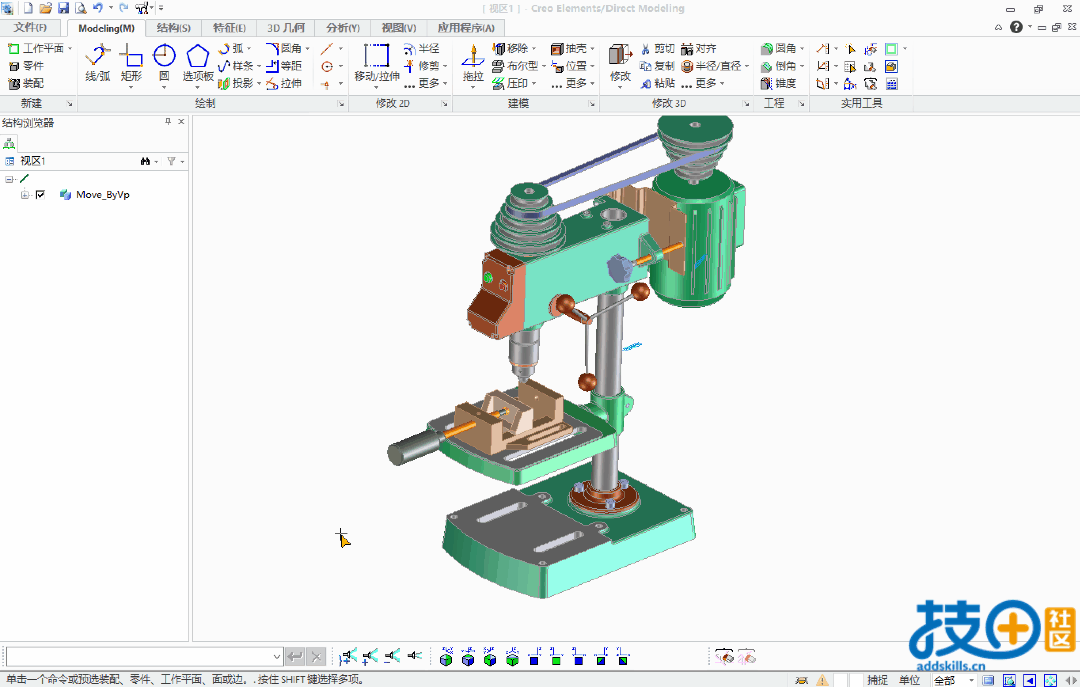Screen dimensions: 1080x687
Task: Click the cancel X button beside command input
Action: pyautogui.click(x=315, y=657)
